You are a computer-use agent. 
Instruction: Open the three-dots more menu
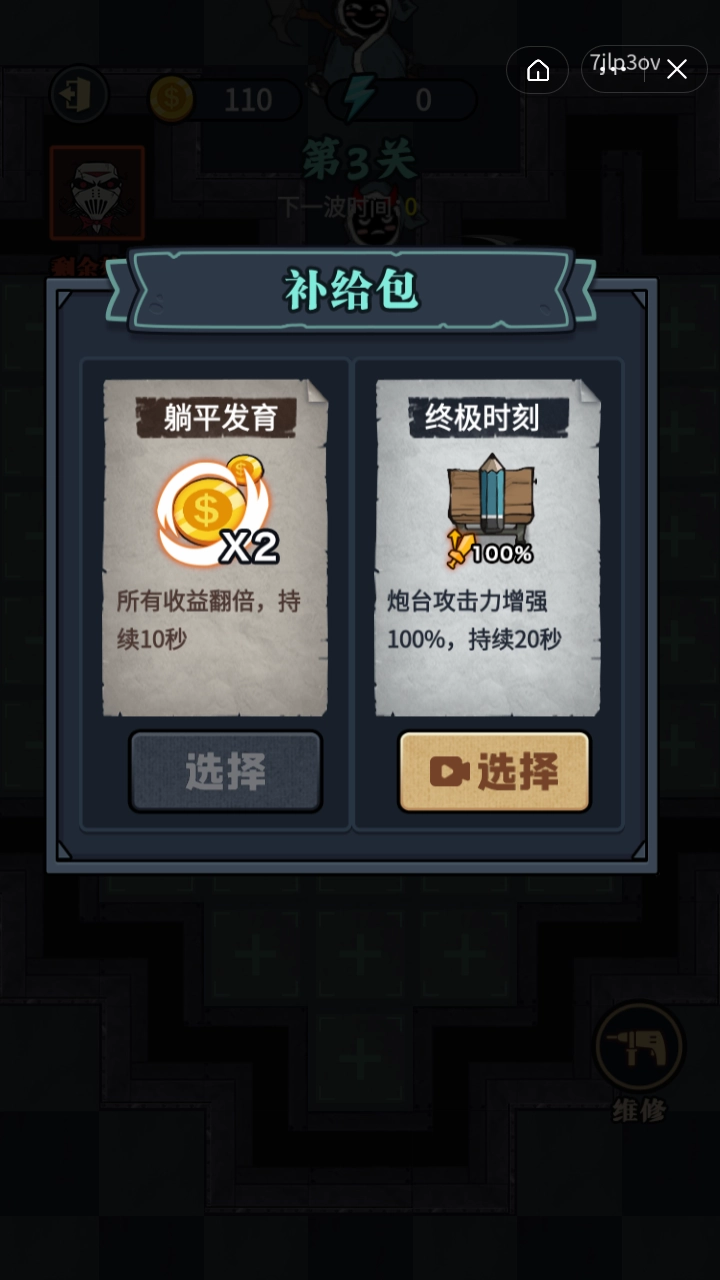613,70
